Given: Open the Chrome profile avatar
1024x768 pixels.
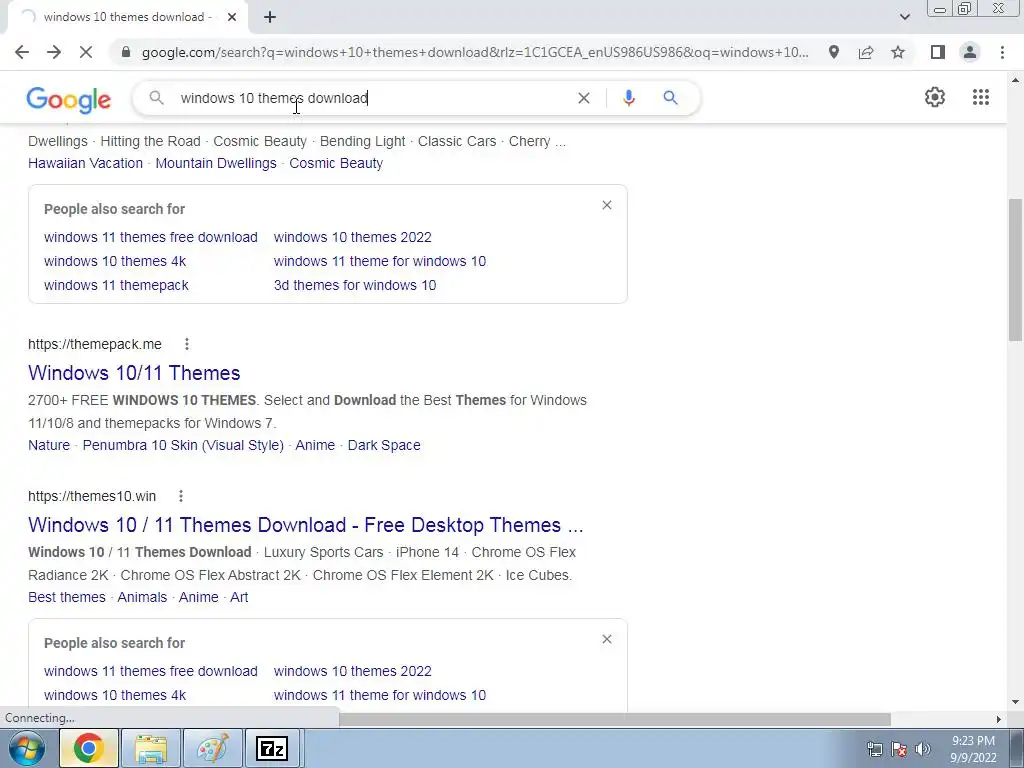Looking at the screenshot, I should coord(970,52).
